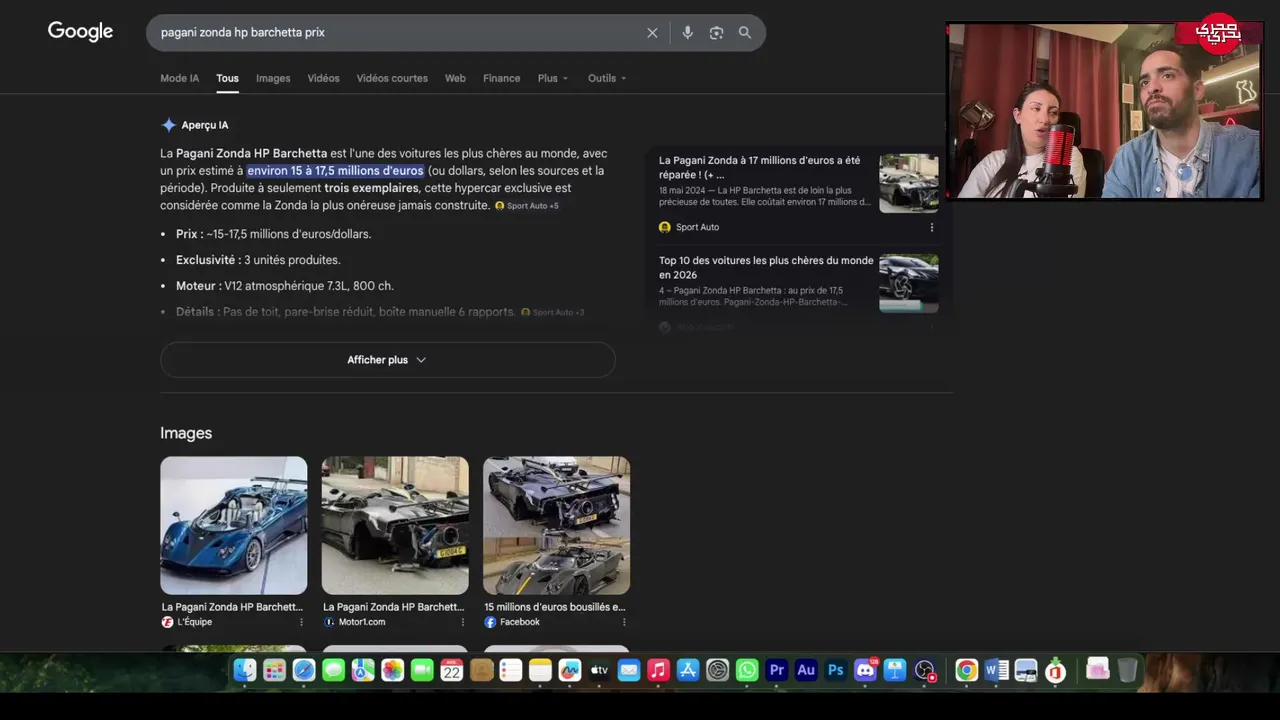Open Freeform from the dock
This screenshot has height=720, width=1280.
tap(569, 671)
